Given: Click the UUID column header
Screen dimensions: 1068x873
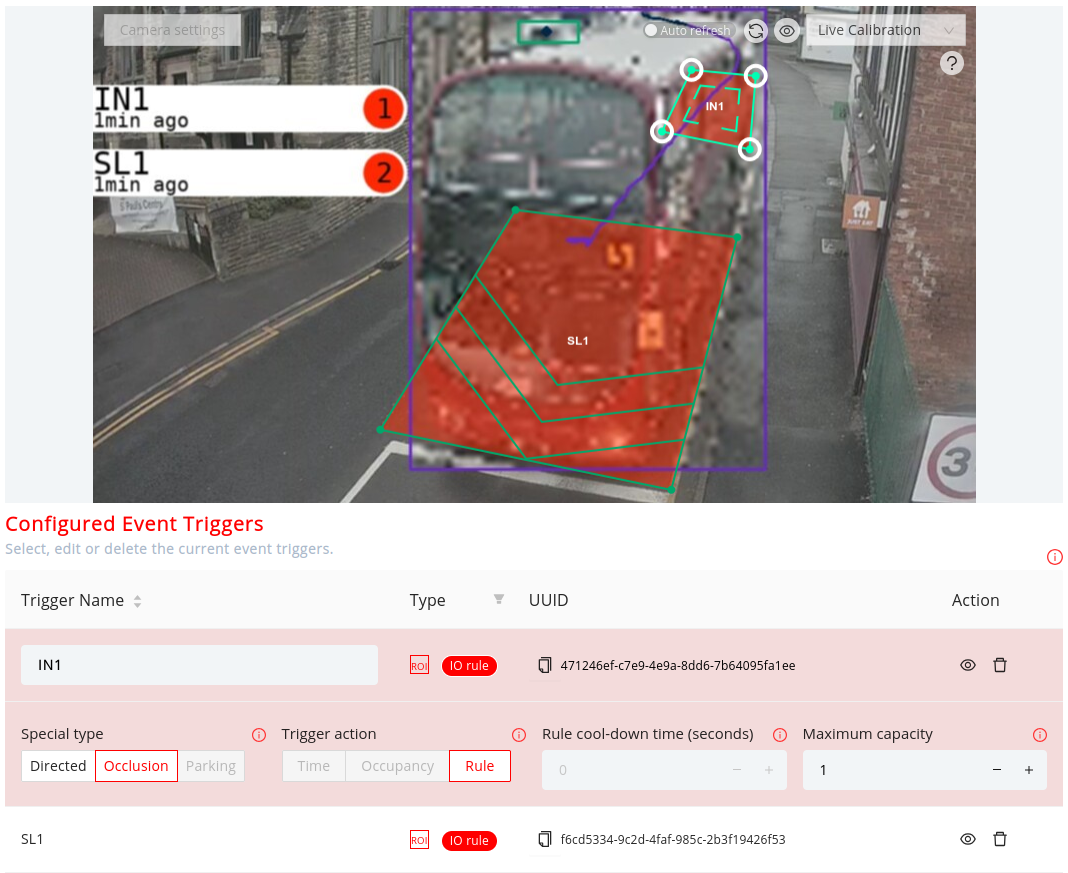Looking at the screenshot, I should (548, 600).
